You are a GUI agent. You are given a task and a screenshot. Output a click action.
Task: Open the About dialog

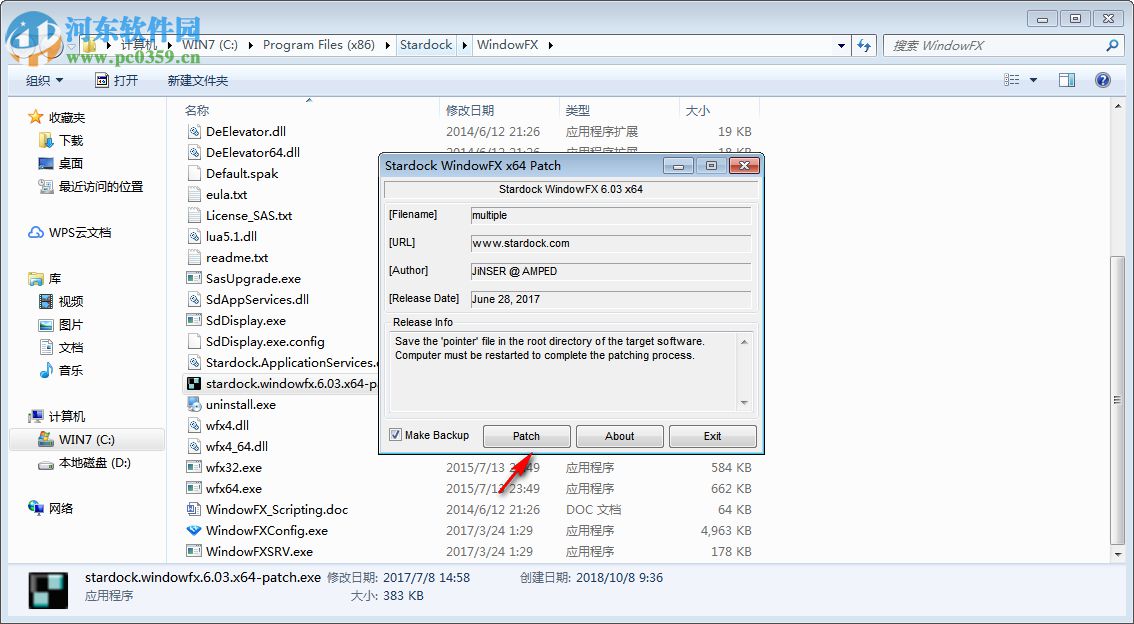tap(619, 436)
